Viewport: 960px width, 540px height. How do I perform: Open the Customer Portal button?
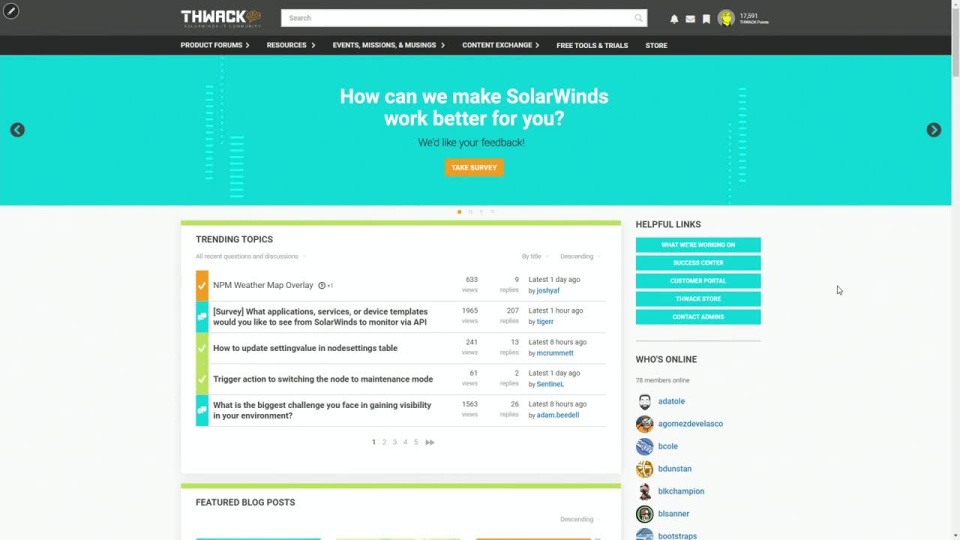tap(698, 281)
